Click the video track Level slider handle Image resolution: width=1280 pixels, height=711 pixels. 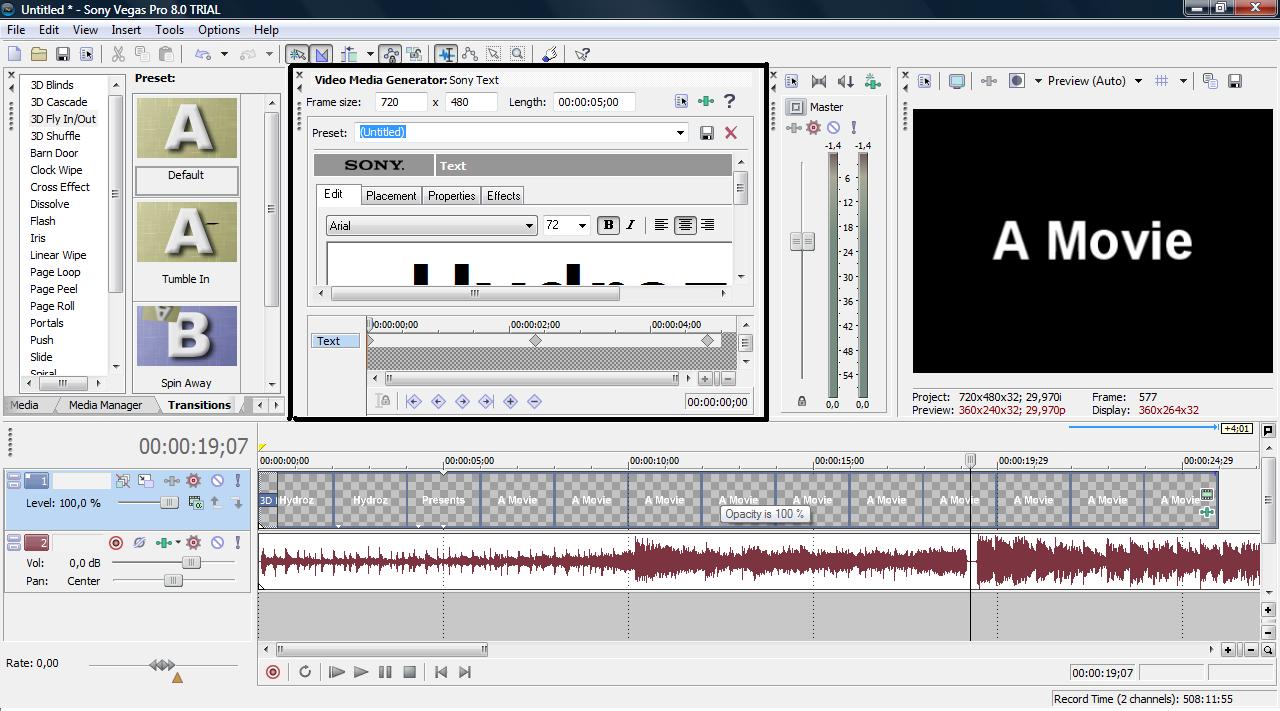(x=169, y=502)
